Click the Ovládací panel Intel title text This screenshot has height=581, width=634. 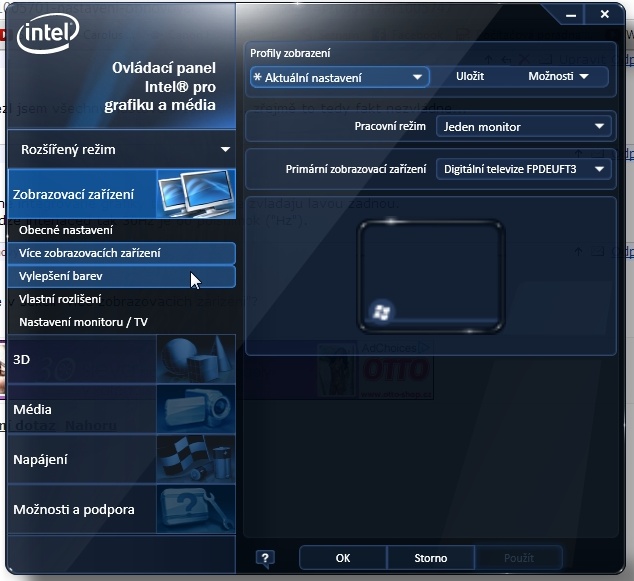pyautogui.click(x=160, y=87)
